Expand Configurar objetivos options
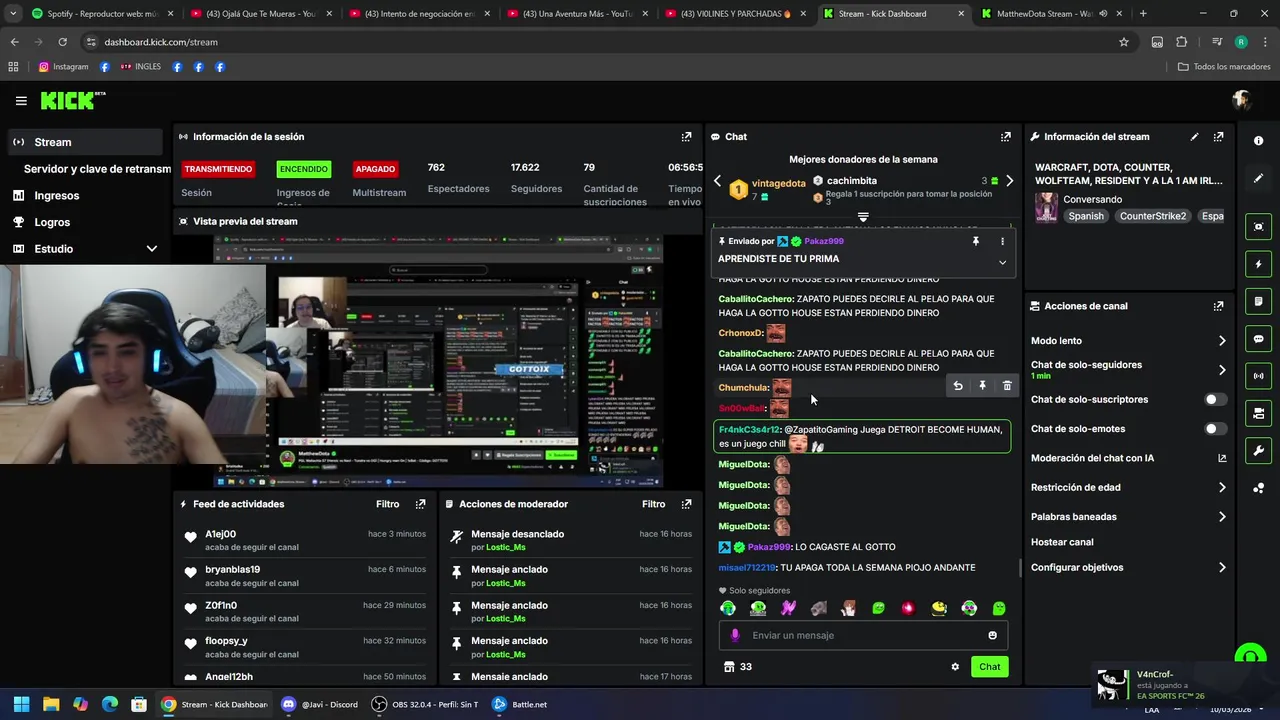Viewport: 1280px width, 720px height. (x=1222, y=568)
